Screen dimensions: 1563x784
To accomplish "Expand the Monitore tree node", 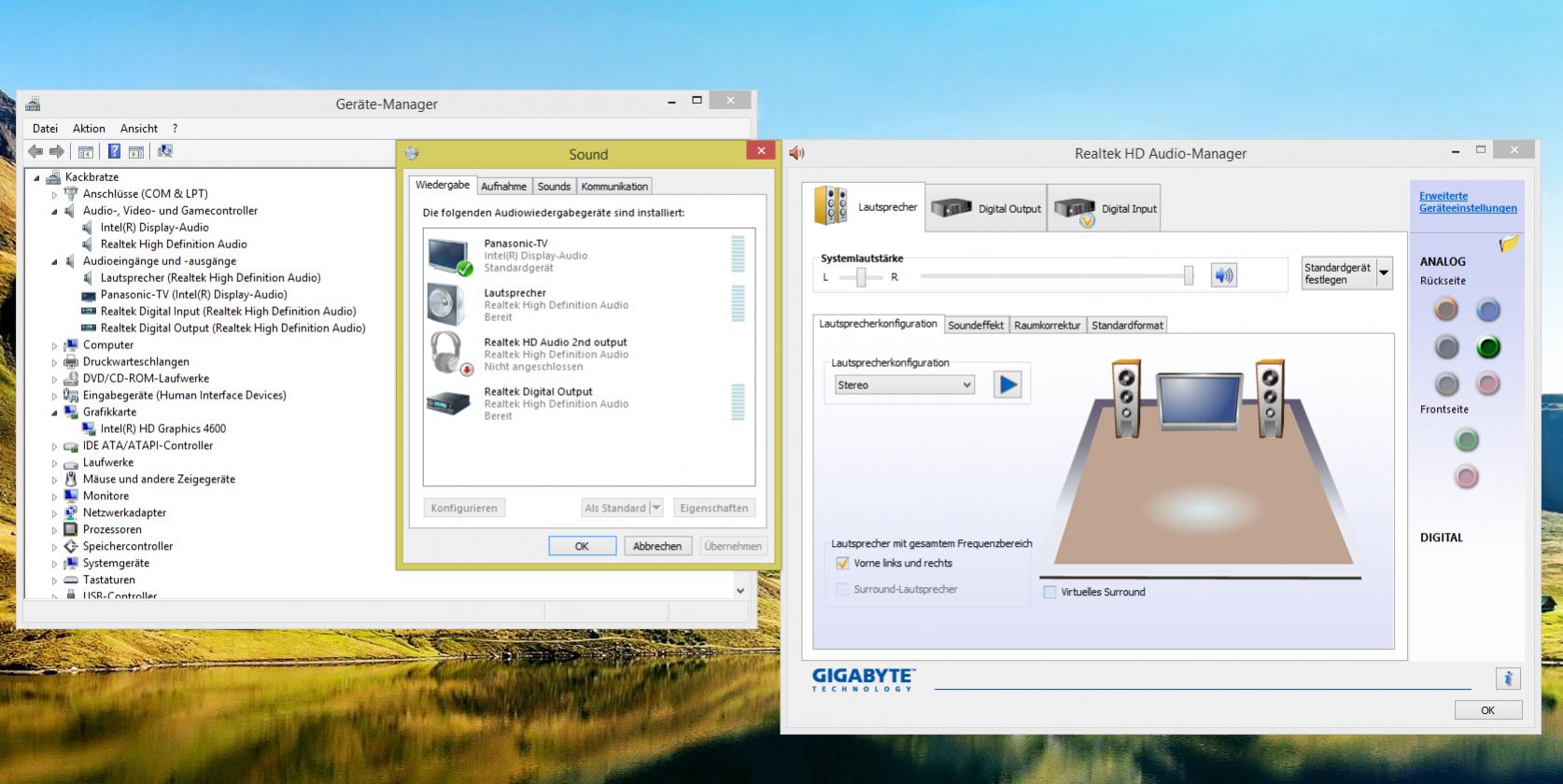I will point(54,497).
